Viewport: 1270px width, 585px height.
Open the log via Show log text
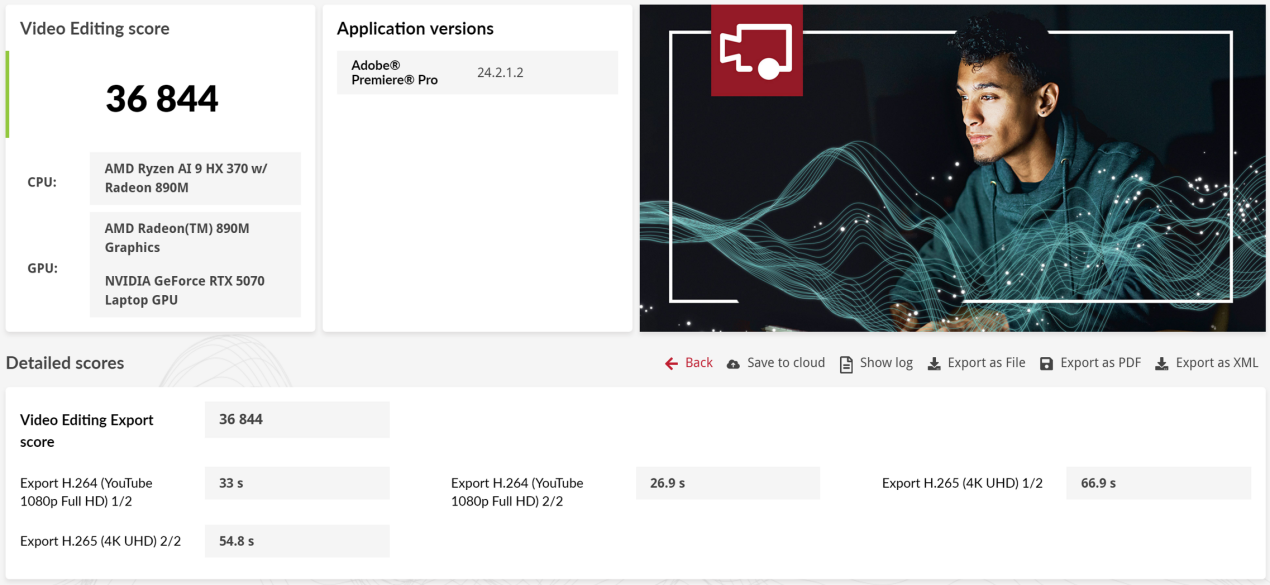886,363
